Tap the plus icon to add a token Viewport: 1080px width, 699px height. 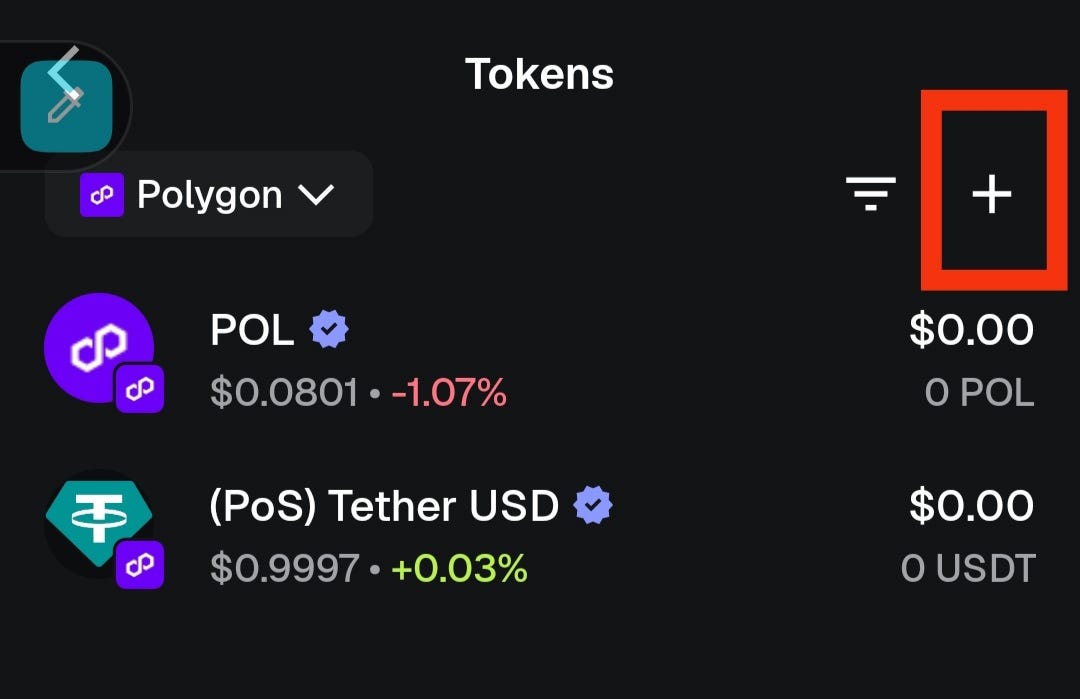pos(992,194)
